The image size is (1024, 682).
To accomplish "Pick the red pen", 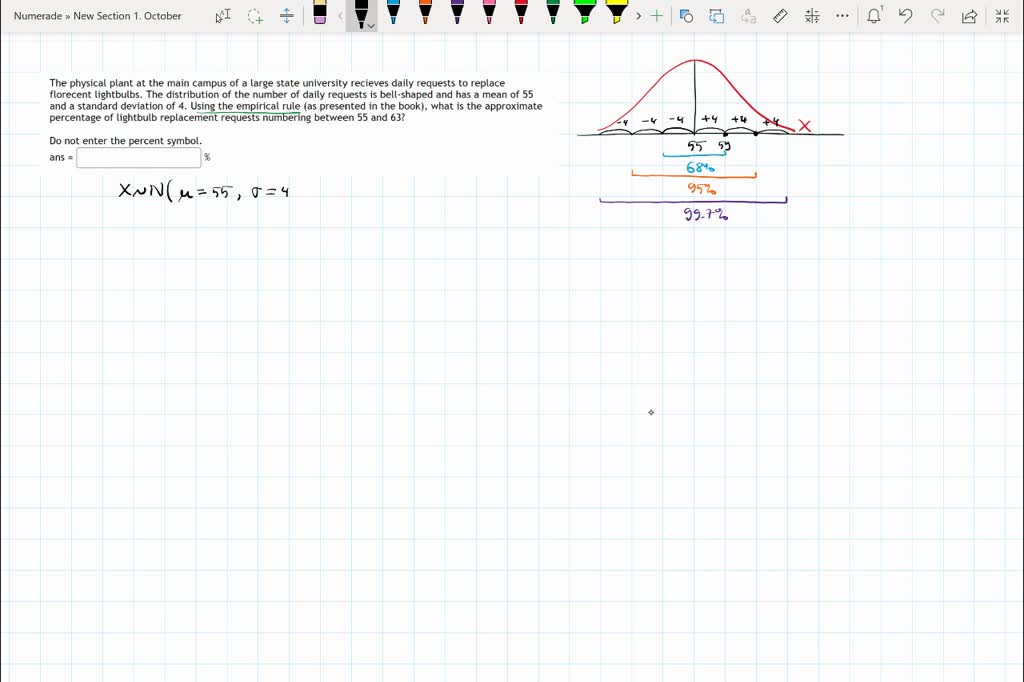I will (521, 14).
